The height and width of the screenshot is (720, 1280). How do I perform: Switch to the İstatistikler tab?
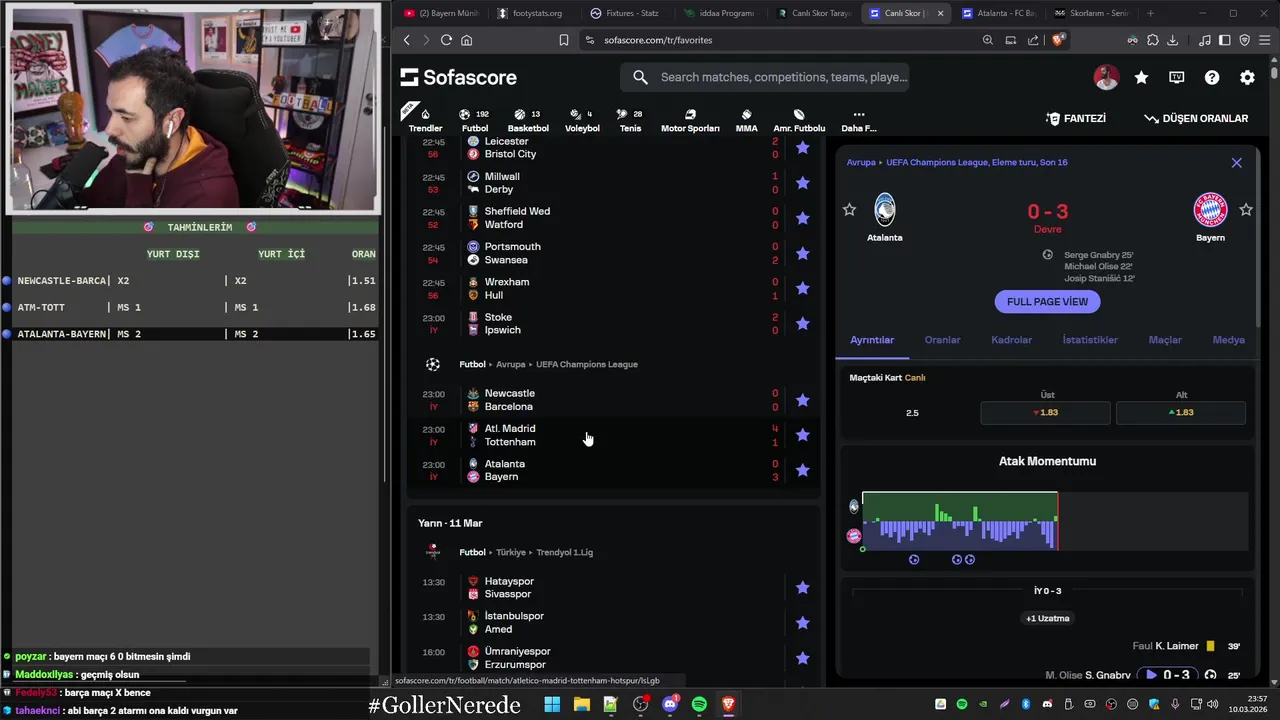point(1090,340)
